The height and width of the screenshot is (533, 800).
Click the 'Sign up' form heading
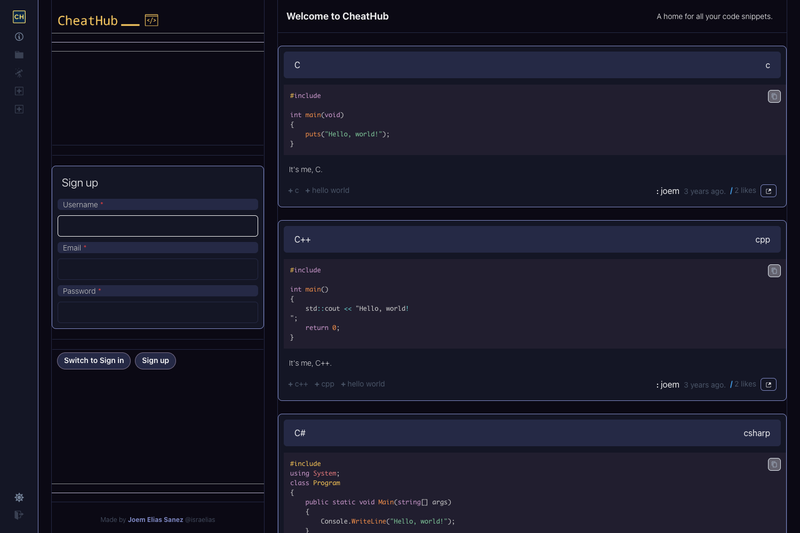pos(80,183)
